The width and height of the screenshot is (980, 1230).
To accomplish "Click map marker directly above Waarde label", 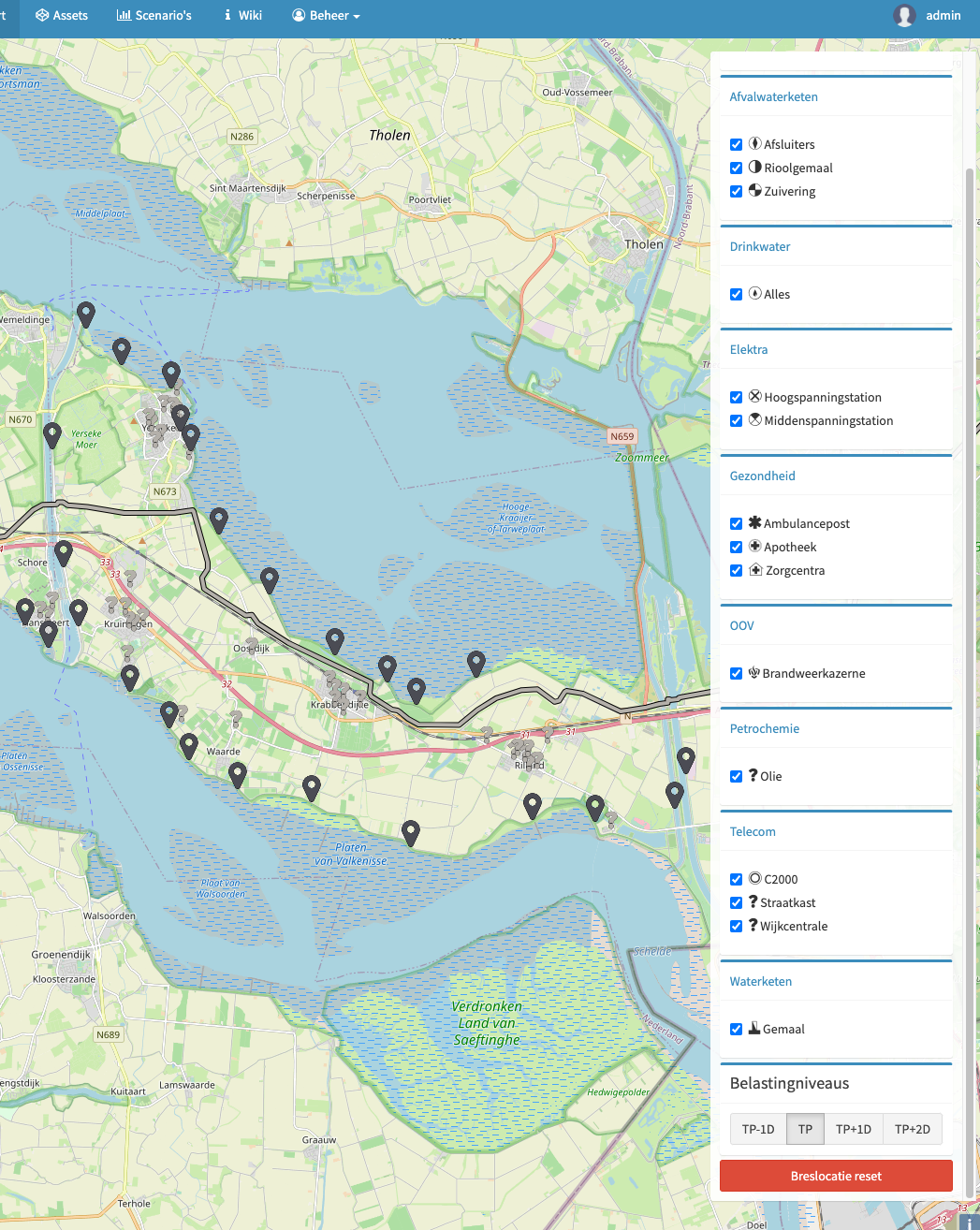I will pyautogui.click(x=189, y=746).
